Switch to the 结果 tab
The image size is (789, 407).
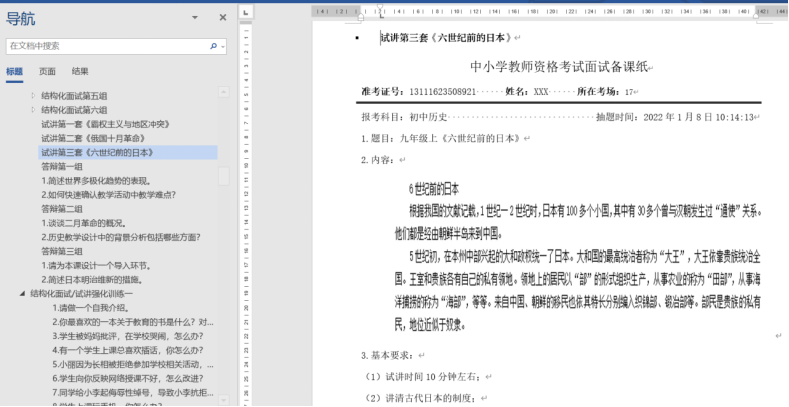point(80,72)
